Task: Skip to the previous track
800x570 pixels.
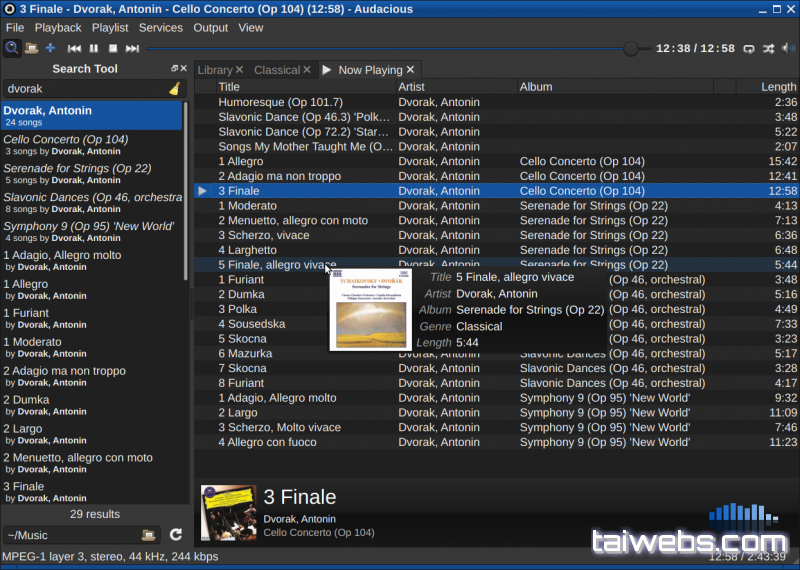Action: (74, 48)
